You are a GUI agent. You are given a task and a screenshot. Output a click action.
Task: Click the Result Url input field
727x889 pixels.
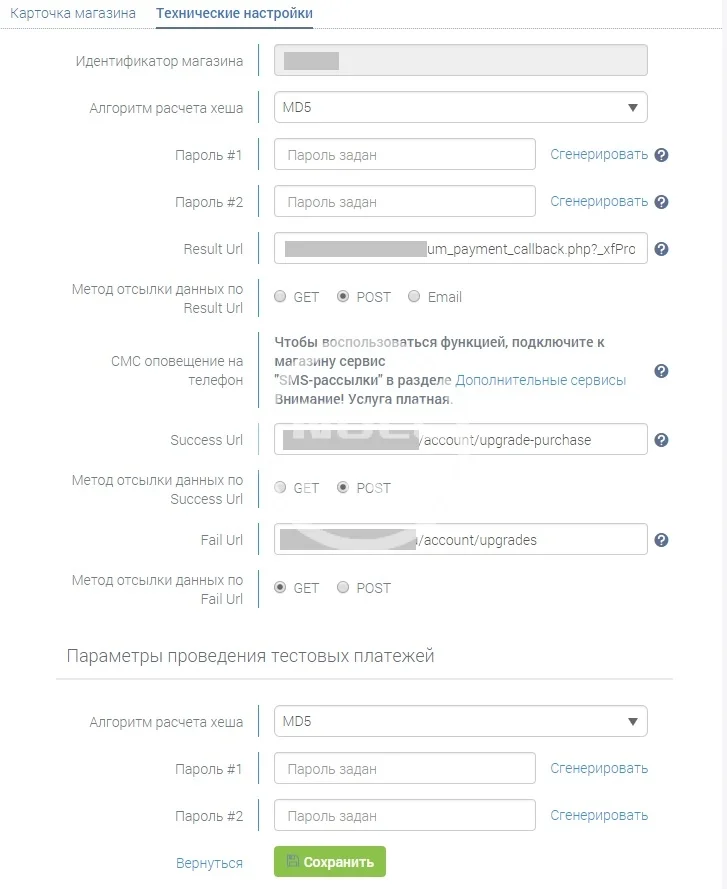pyautogui.click(x=460, y=249)
